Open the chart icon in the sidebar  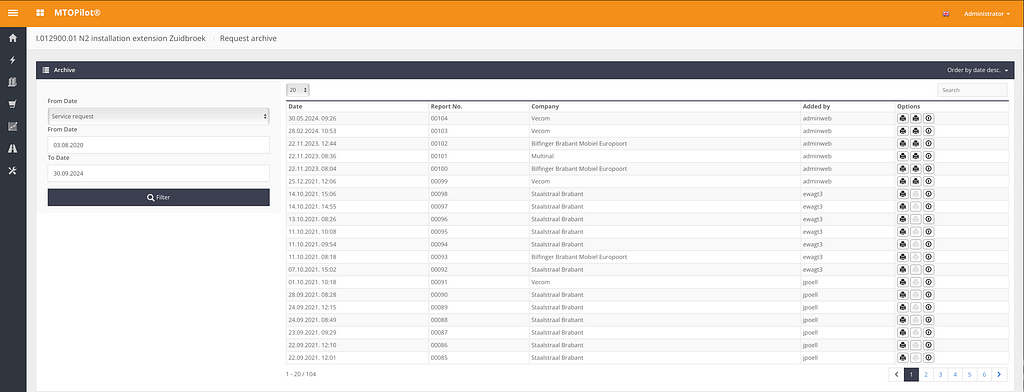(x=12, y=126)
